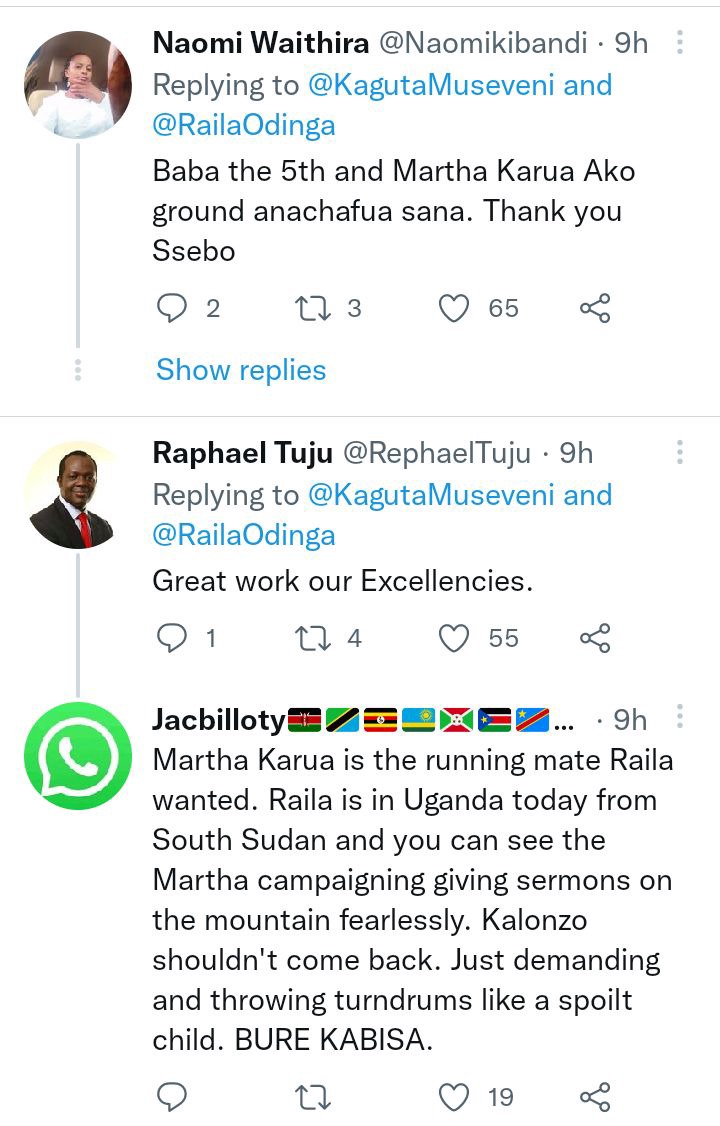The height and width of the screenshot is (1126, 720).
Task: Open more options for Naomi Waithira's tweet
Action: pyautogui.click(x=680, y=42)
